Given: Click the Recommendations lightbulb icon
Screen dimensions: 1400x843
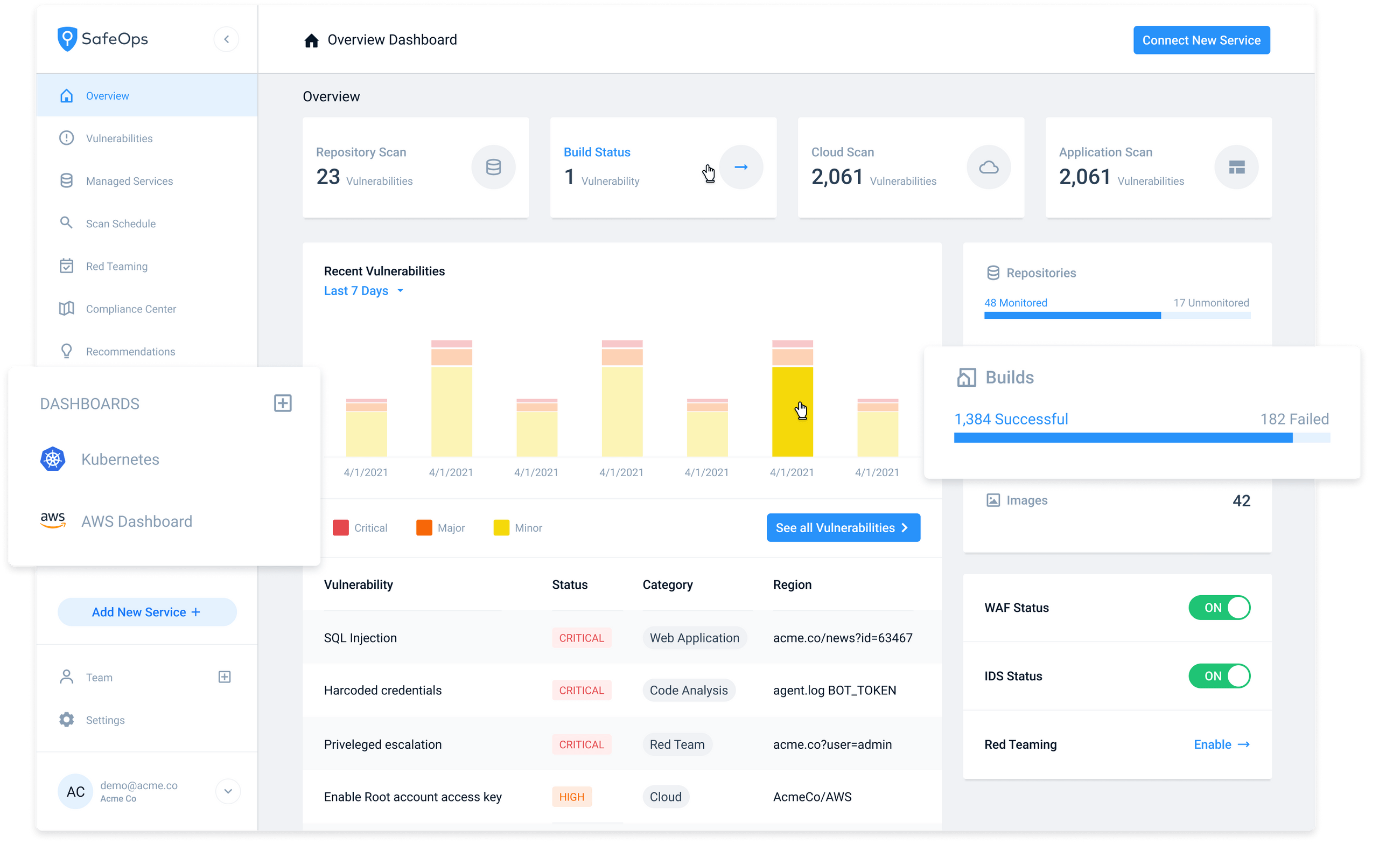Looking at the screenshot, I should (66, 351).
